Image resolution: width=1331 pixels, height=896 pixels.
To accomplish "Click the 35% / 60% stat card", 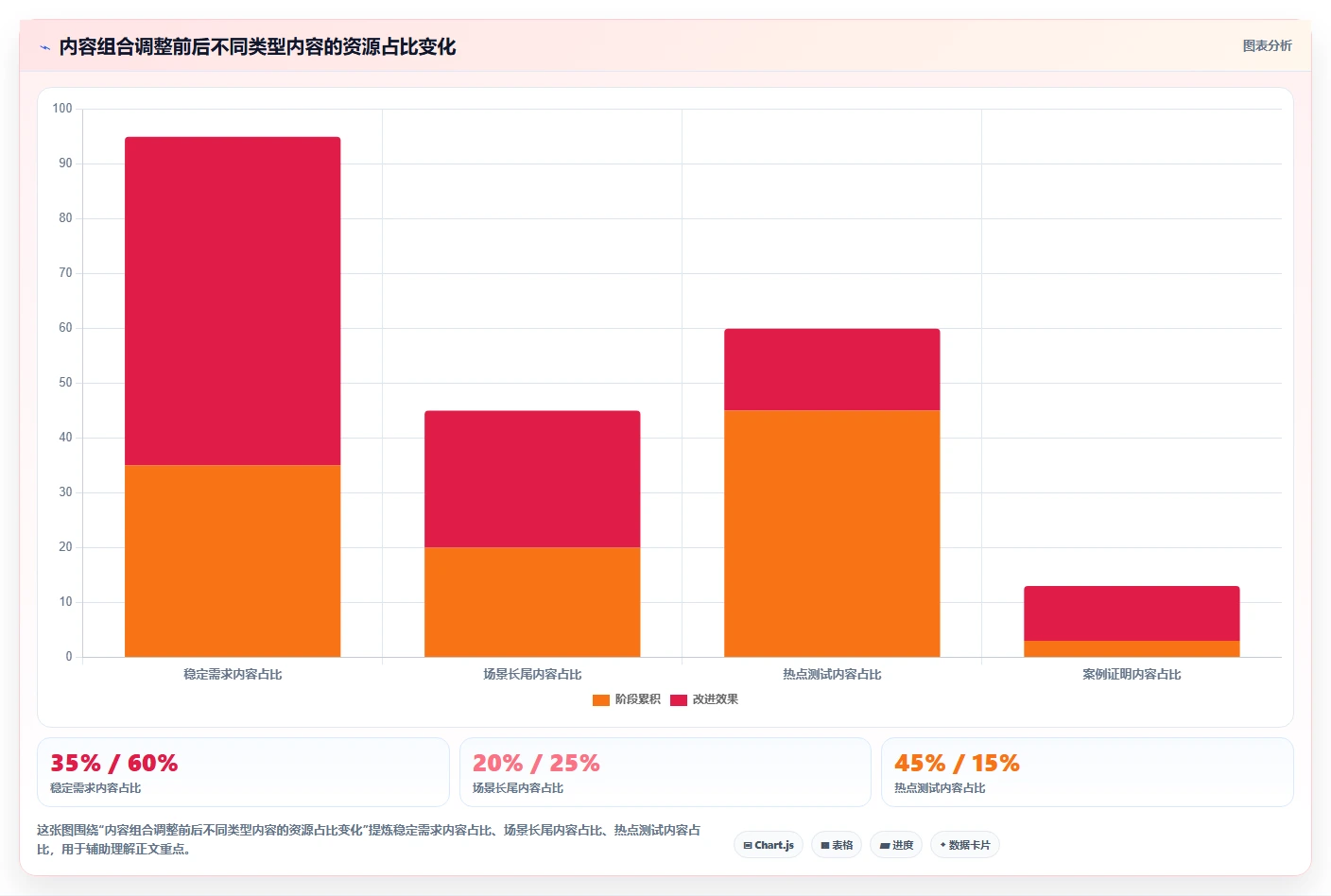I will click(x=243, y=772).
